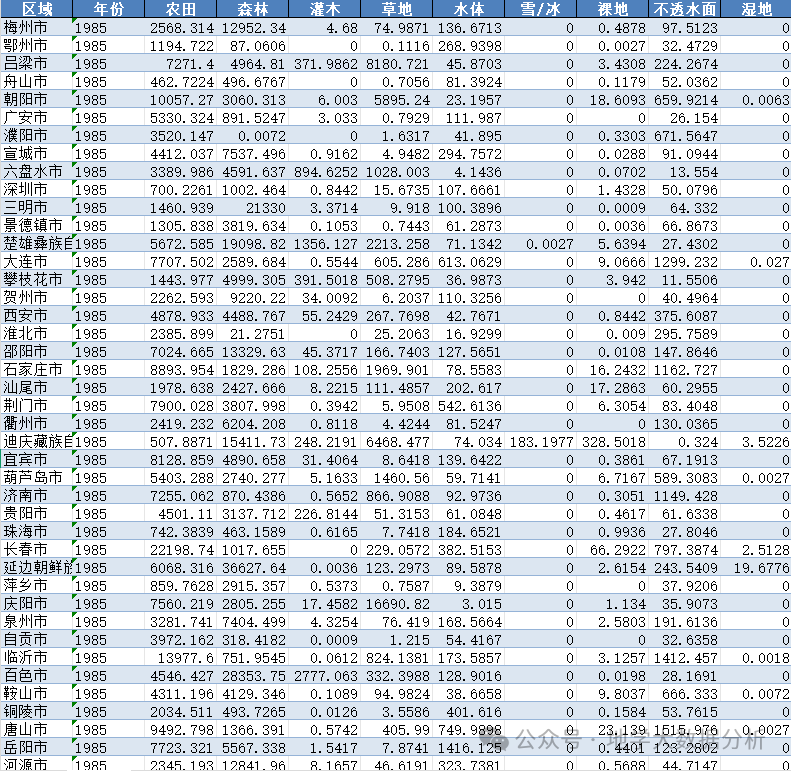The width and height of the screenshot is (791, 771).
Task: Click the 石家庄市 region cell
Action: coord(37,370)
